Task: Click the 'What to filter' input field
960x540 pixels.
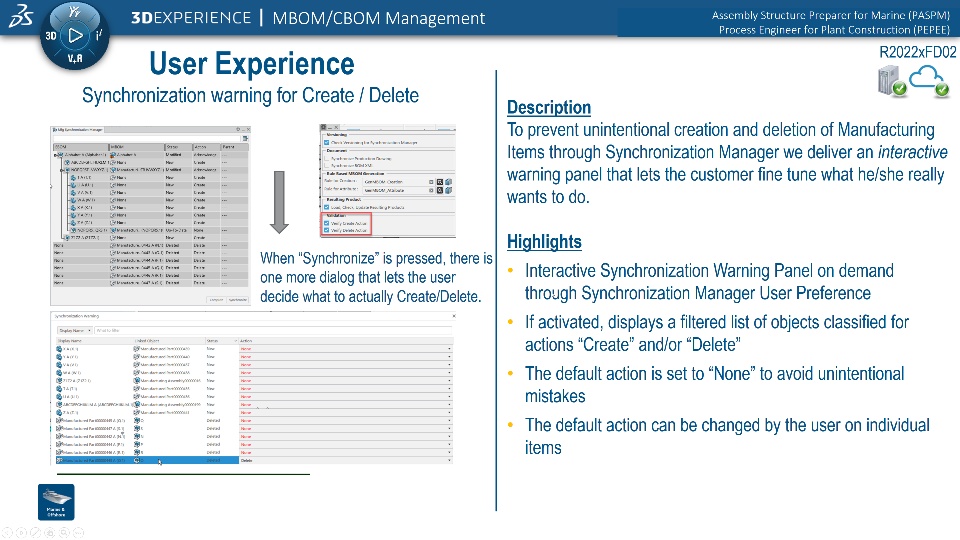Action: [x=273, y=331]
